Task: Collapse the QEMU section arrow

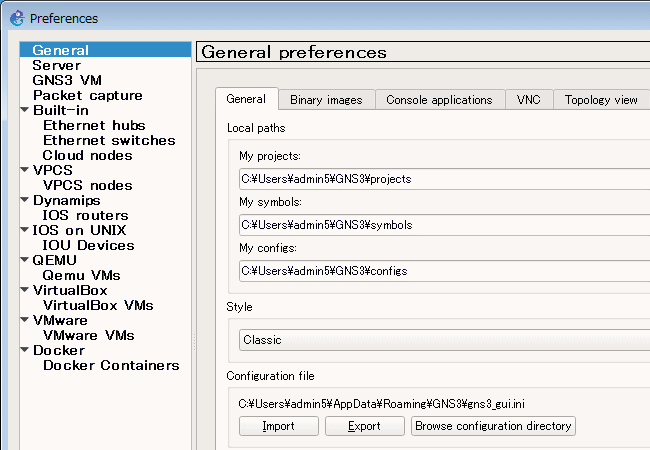Action: (25, 260)
